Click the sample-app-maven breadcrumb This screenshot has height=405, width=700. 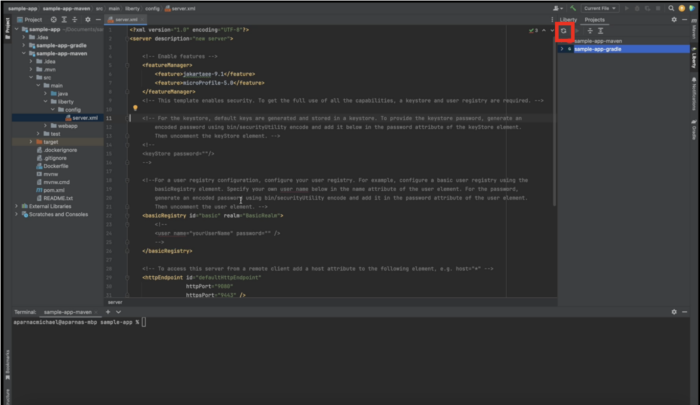(66, 8)
